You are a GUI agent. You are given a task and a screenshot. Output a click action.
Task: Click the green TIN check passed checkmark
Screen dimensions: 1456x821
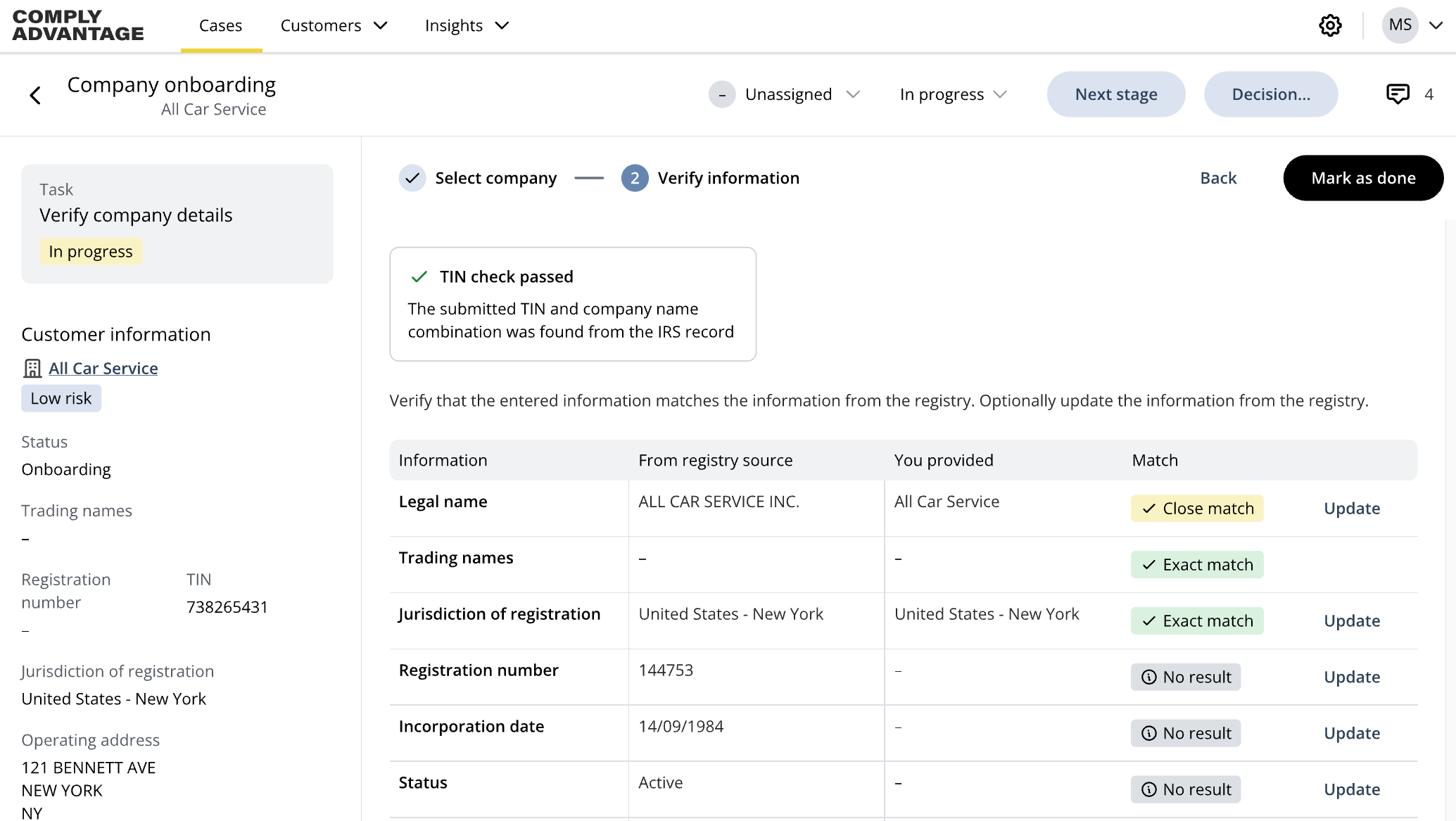tap(419, 276)
